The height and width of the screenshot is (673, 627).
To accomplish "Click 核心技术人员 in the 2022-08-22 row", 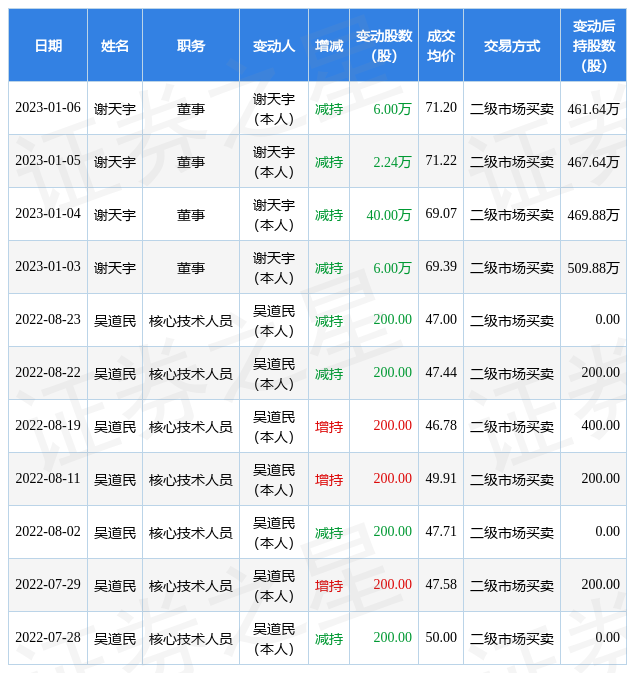I will (x=191, y=374).
